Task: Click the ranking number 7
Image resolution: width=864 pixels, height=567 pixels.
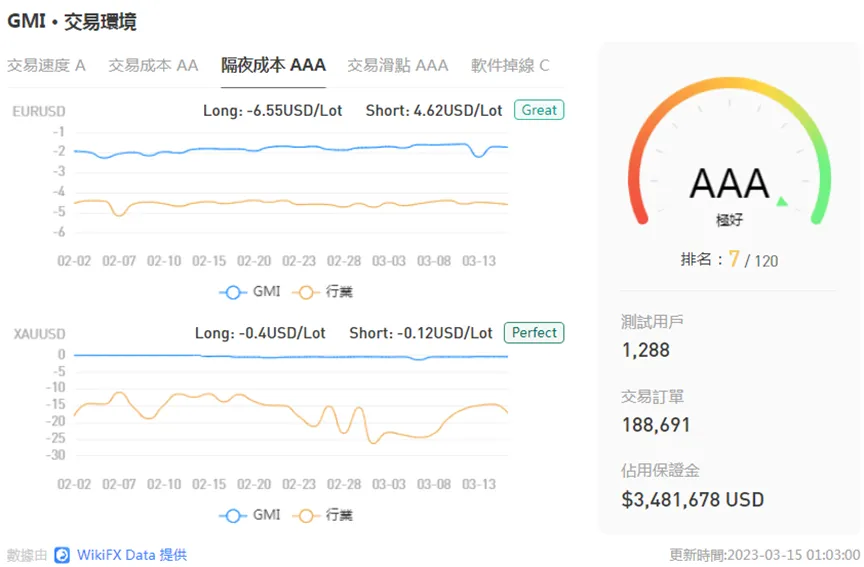Action: tap(734, 258)
